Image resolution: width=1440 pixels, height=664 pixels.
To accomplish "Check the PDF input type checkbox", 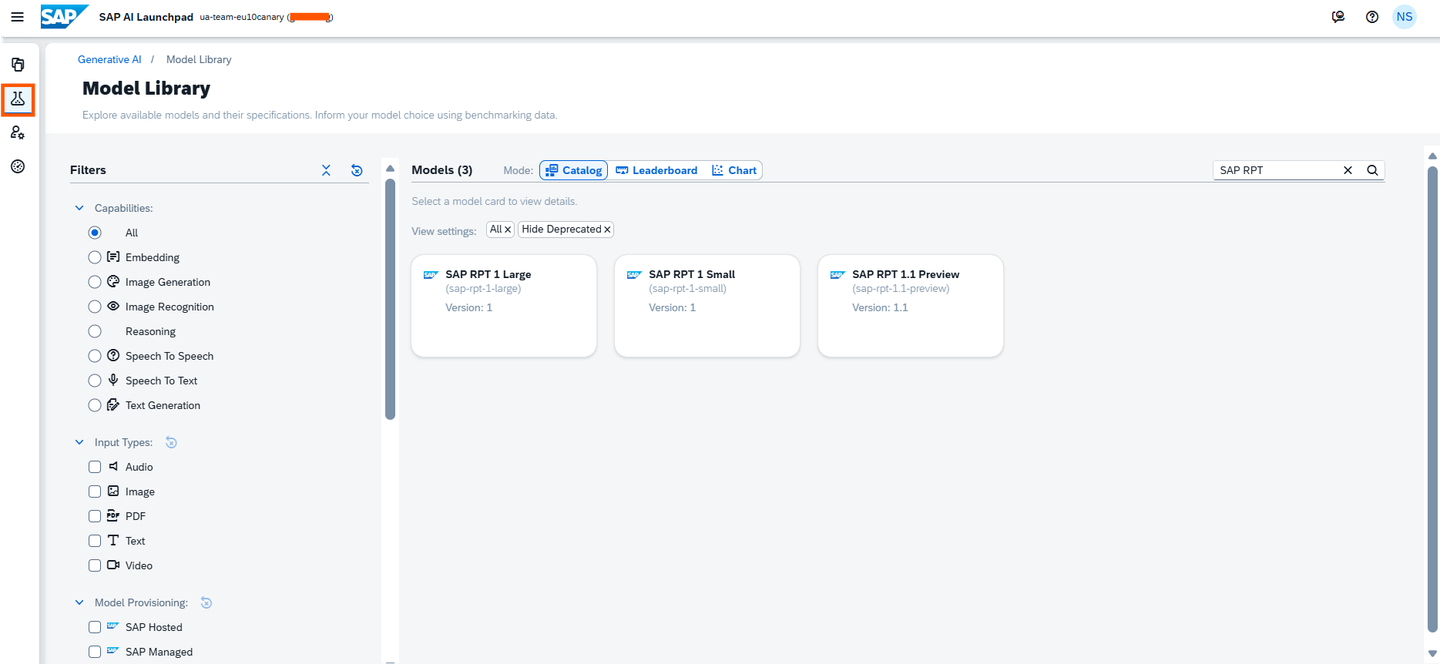I will [x=95, y=516].
